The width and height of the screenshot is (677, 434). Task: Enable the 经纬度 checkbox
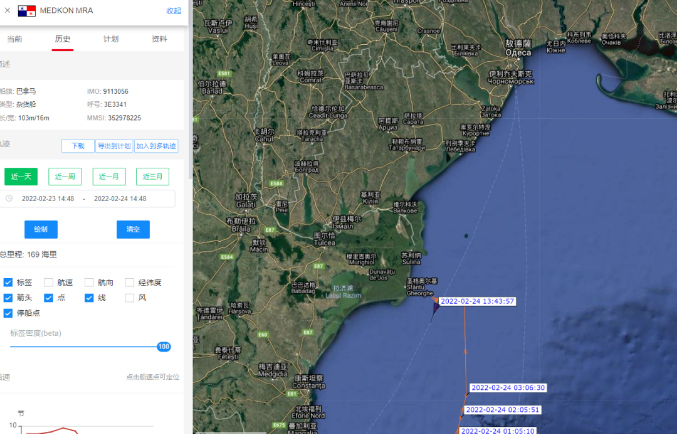[130, 283]
